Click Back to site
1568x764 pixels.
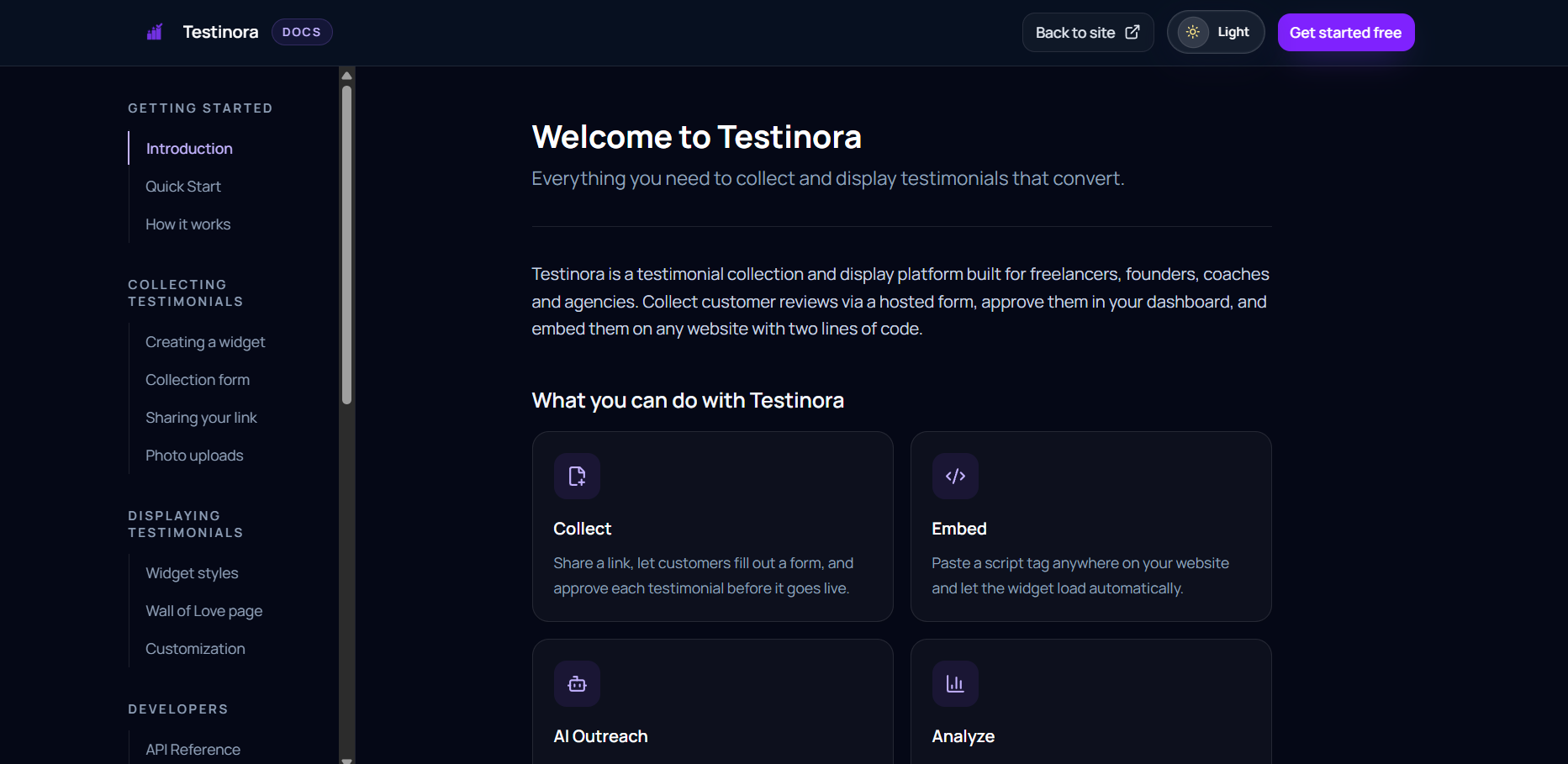click(x=1076, y=31)
